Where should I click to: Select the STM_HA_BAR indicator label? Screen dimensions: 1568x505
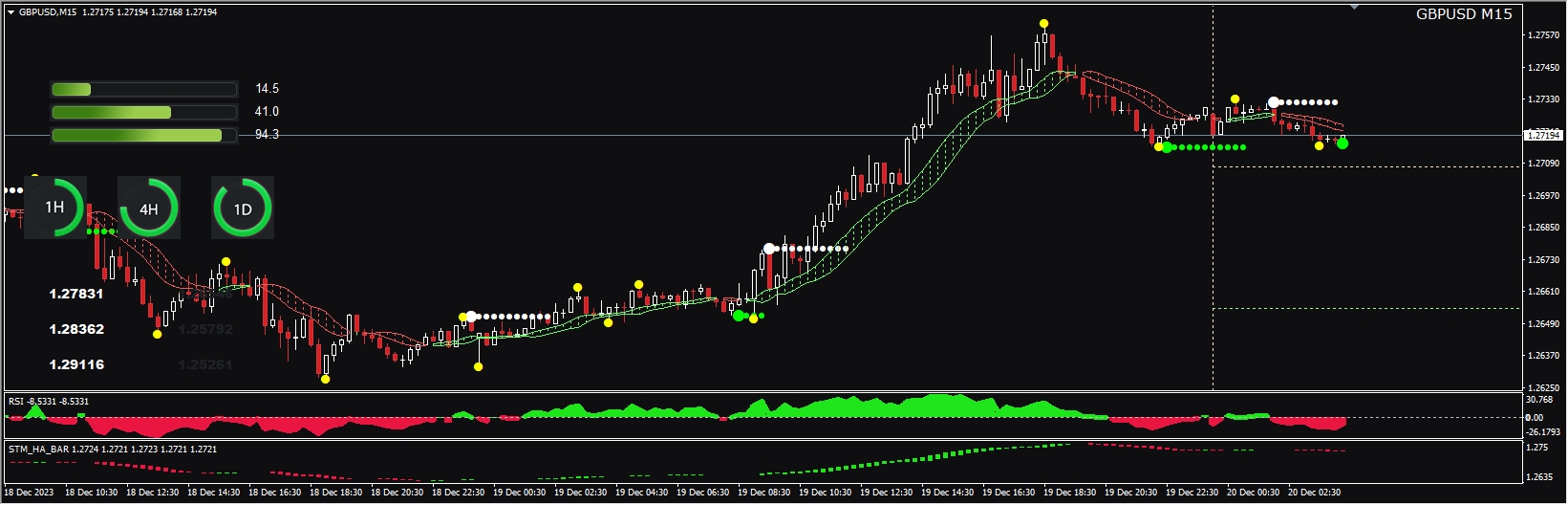(x=113, y=449)
